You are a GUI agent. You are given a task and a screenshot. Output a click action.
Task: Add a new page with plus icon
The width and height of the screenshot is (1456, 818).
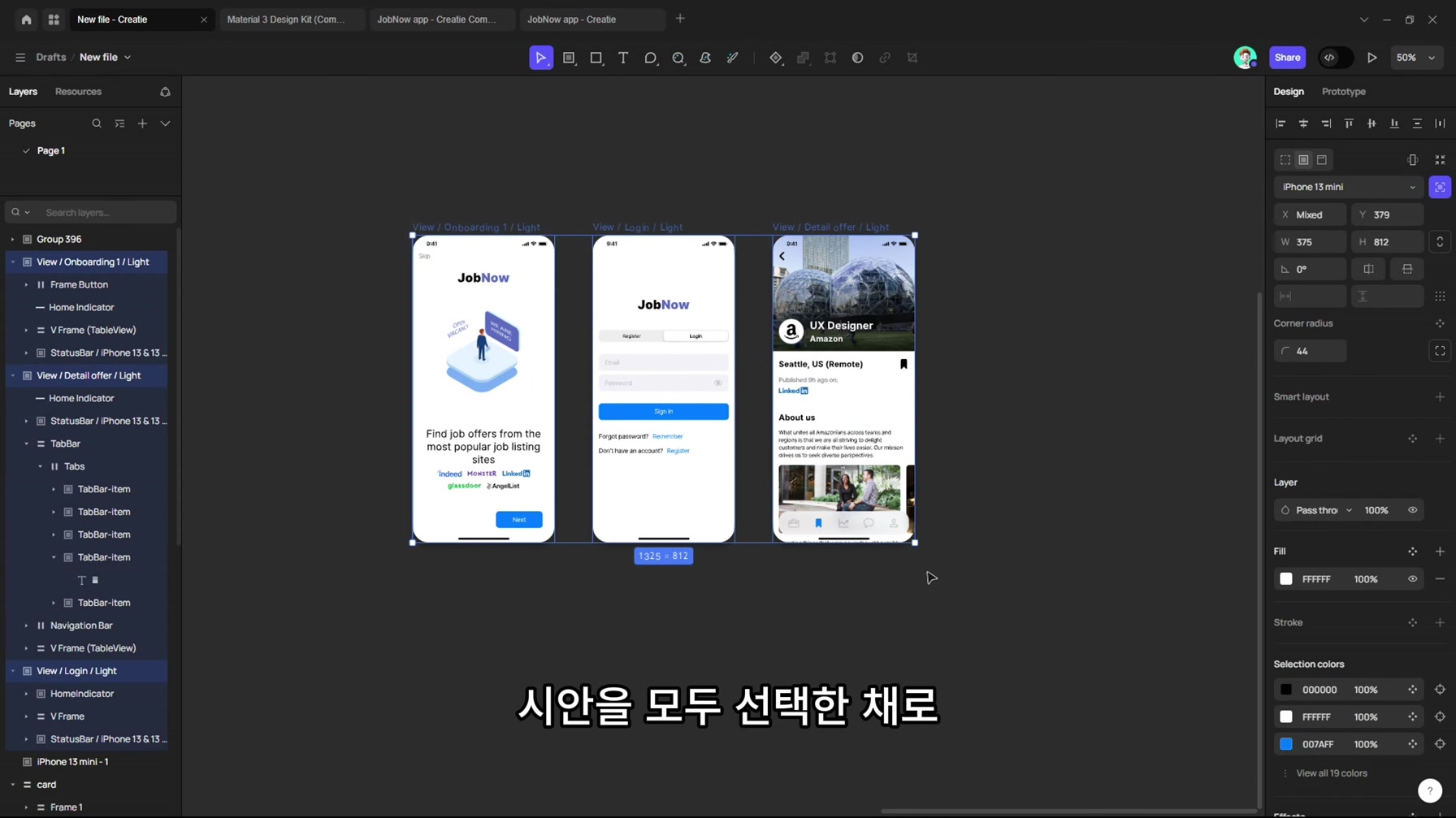[x=142, y=123]
